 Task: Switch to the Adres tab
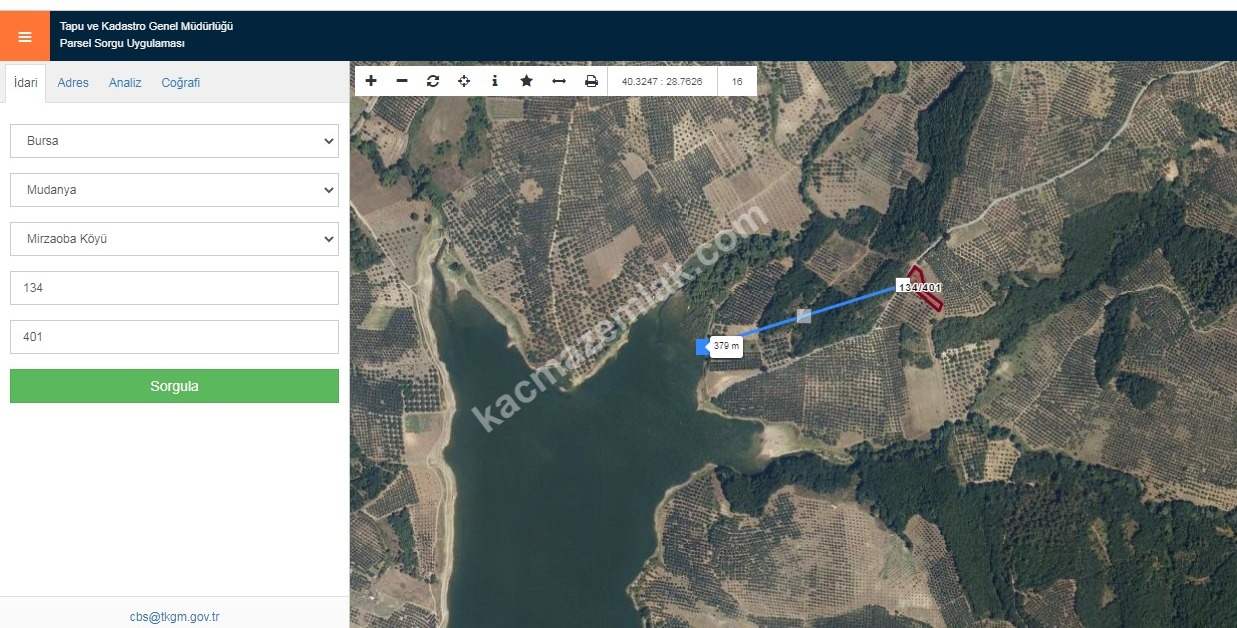pyautogui.click(x=73, y=83)
